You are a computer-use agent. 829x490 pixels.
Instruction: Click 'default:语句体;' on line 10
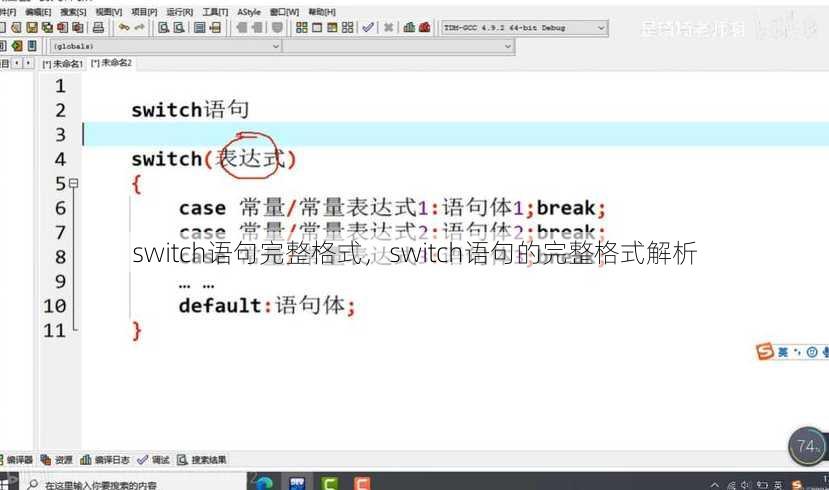[x=267, y=306]
